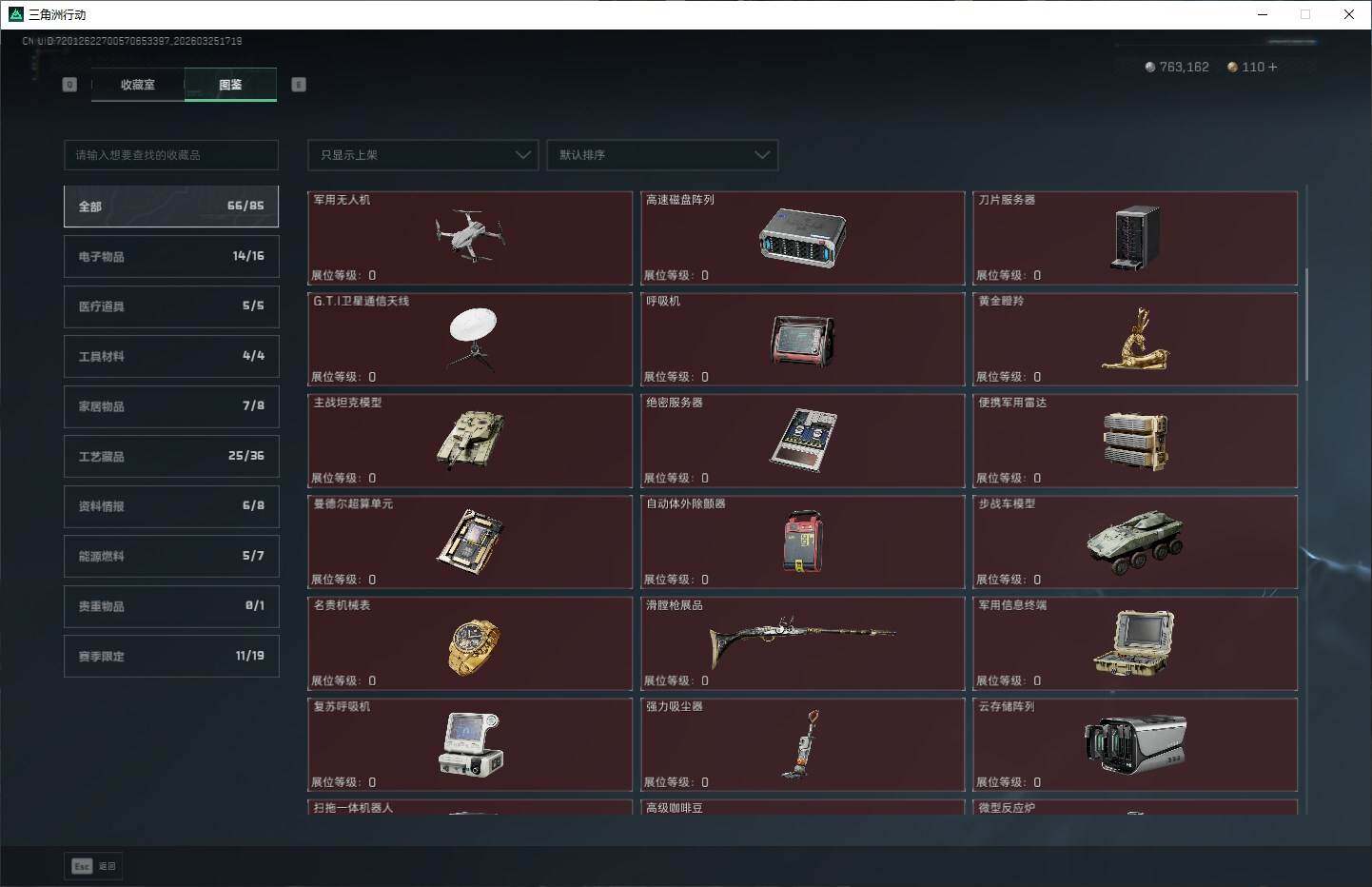This screenshot has height=887, width=1372.
Task: Select the luxury mechanical watch icon
Action: 473,646
